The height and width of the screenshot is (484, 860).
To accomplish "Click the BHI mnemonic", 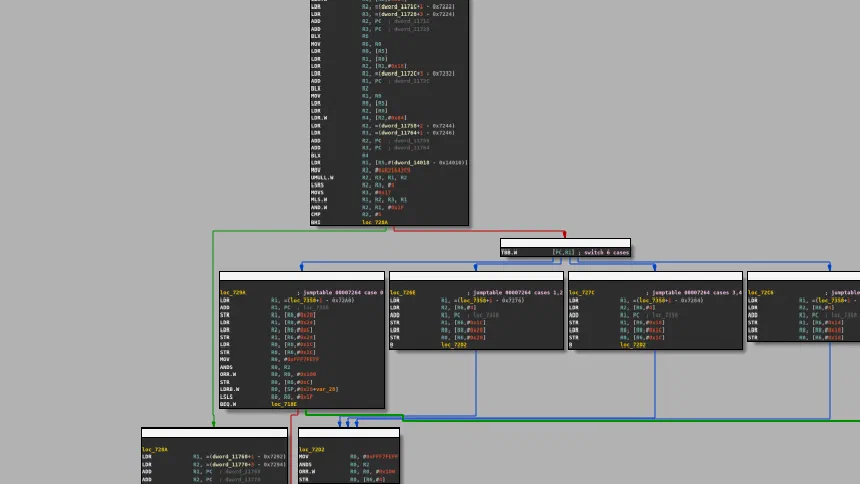I will [x=316, y=222].
